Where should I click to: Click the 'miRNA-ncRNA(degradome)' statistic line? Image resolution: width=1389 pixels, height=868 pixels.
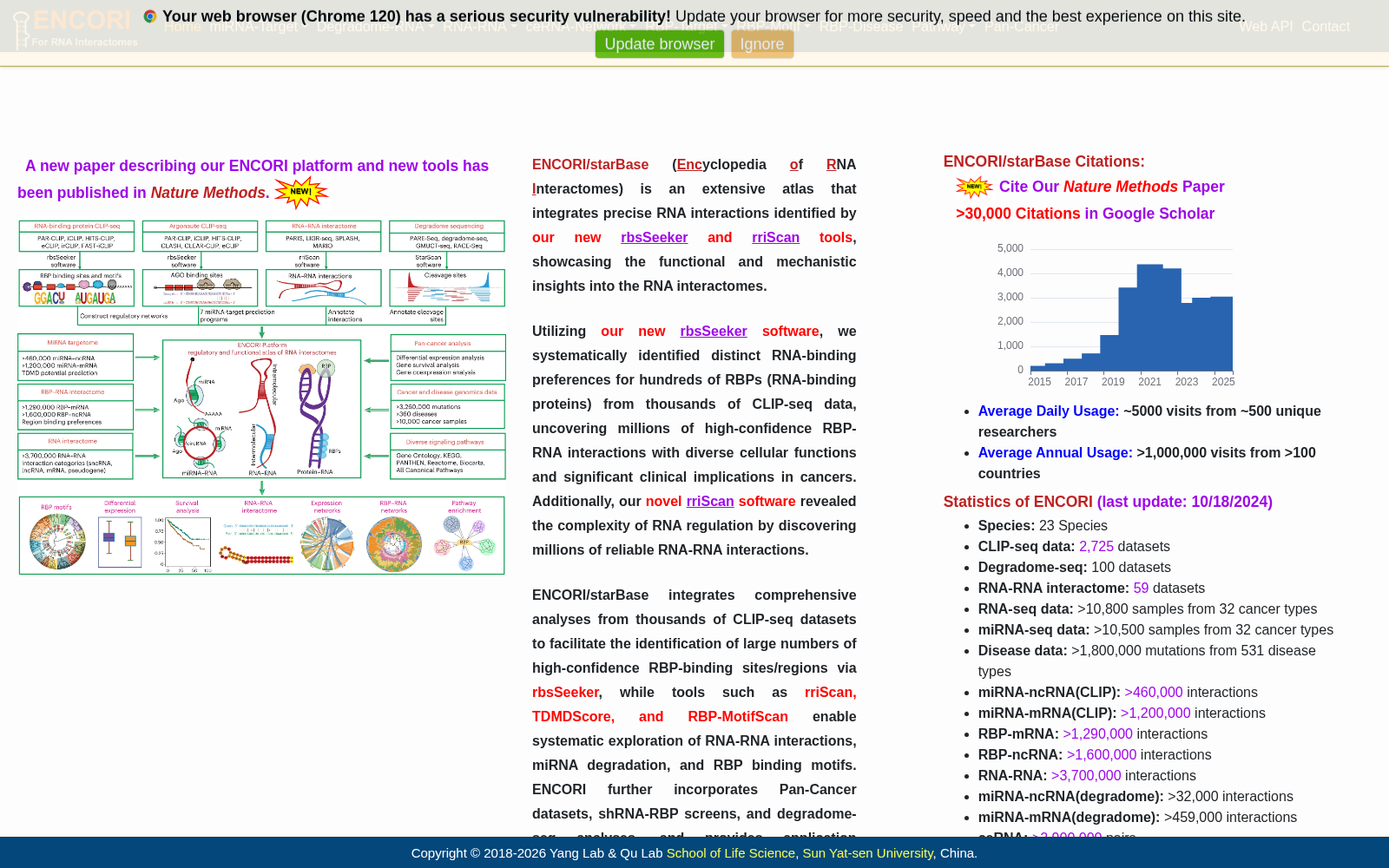point(1136,797)
